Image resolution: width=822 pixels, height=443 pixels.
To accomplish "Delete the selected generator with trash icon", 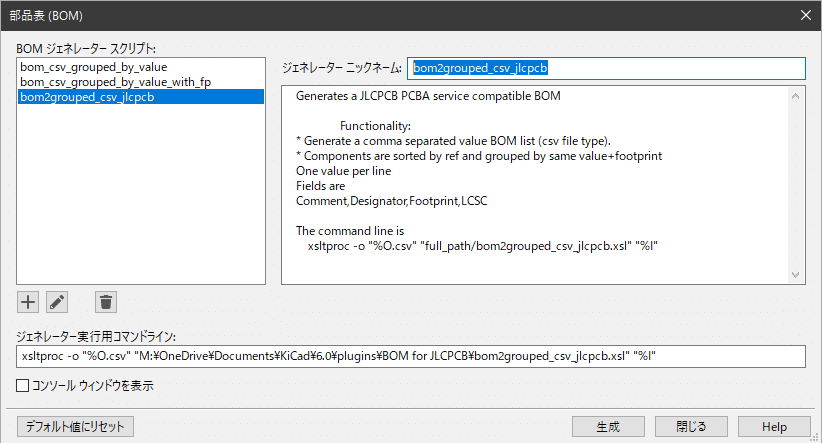I will pyautogui.click(x=106, y=302).
